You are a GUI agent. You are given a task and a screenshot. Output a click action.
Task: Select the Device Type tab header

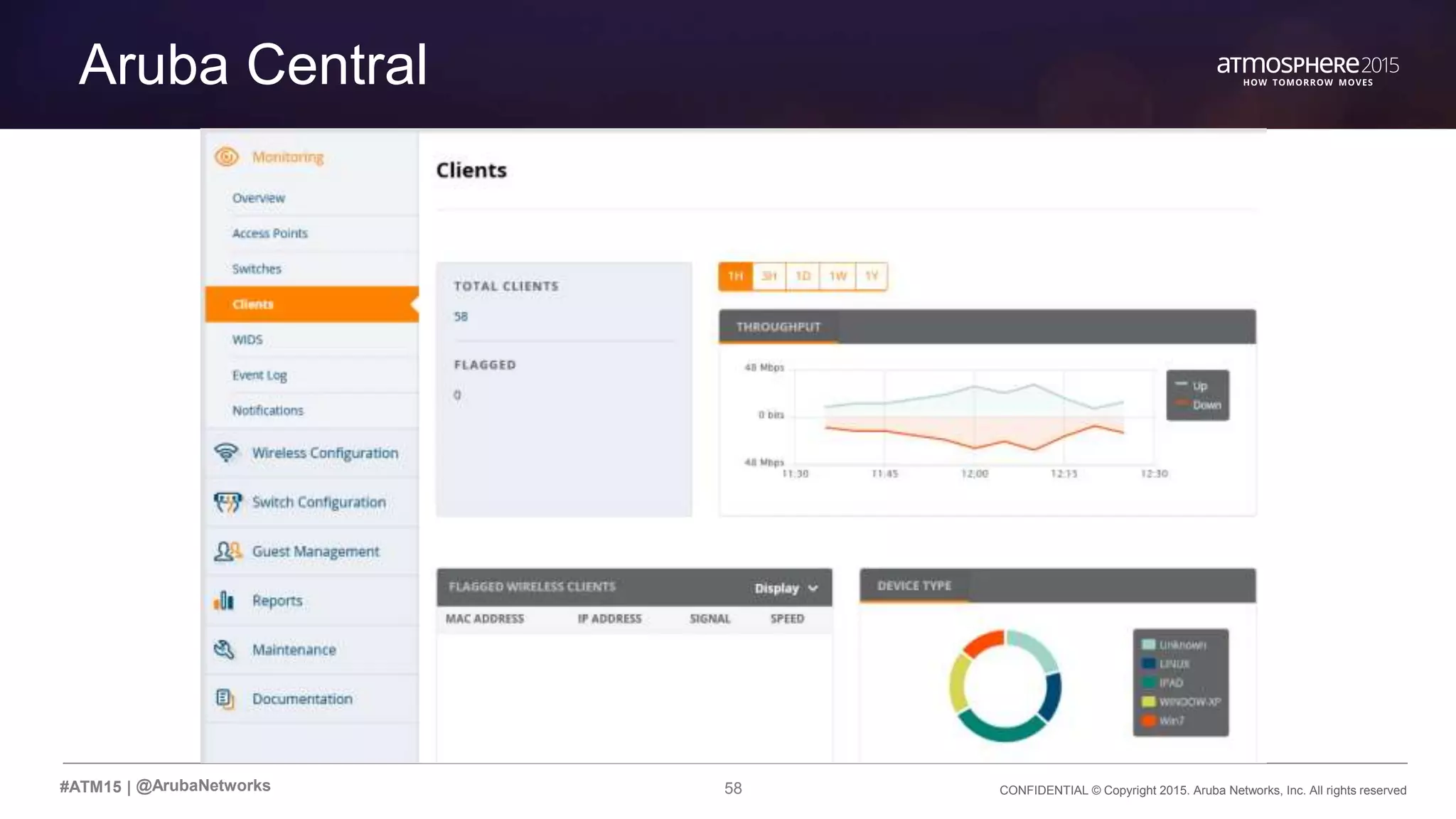click(x=914, y=586)
